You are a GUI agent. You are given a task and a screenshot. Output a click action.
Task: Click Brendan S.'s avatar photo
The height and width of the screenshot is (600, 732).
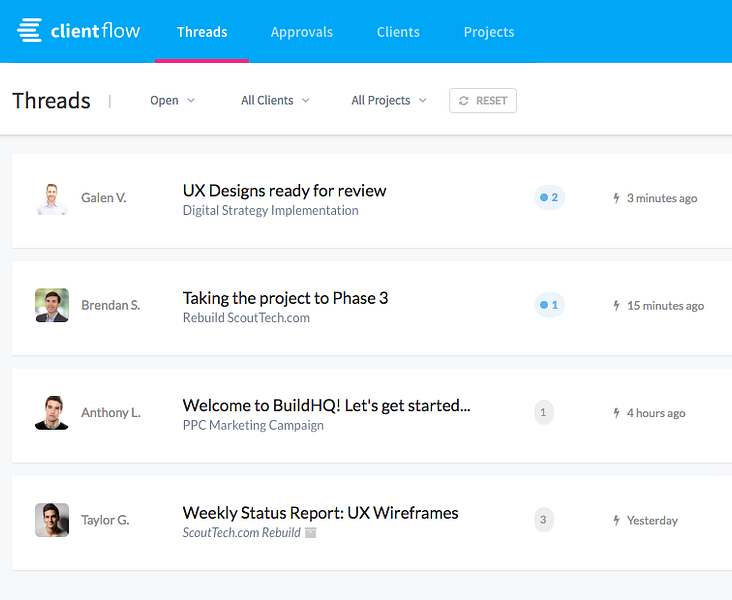point(52,305)
